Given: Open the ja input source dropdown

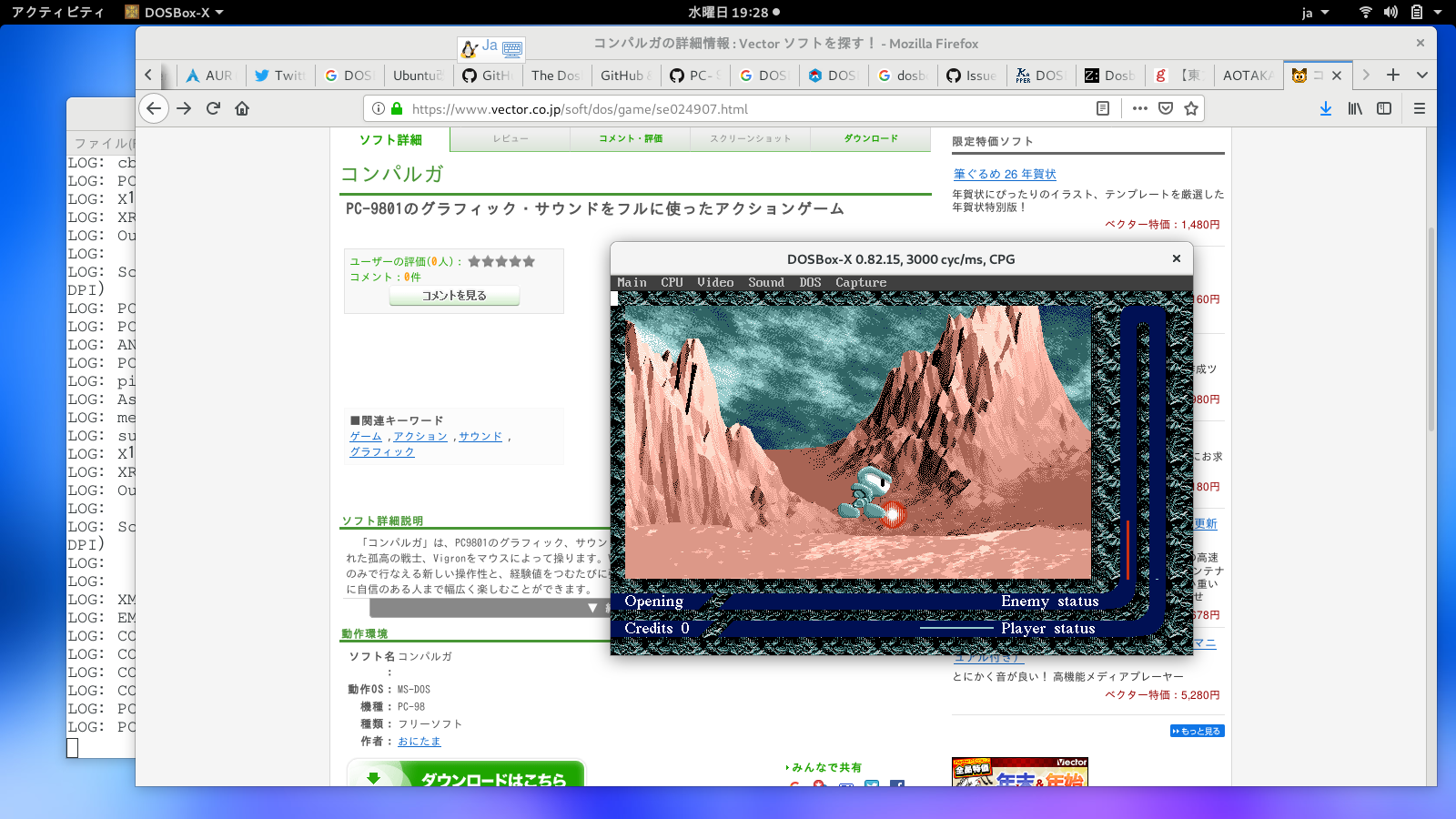Looking at the screenshot, I should [x=1315, y=12].
